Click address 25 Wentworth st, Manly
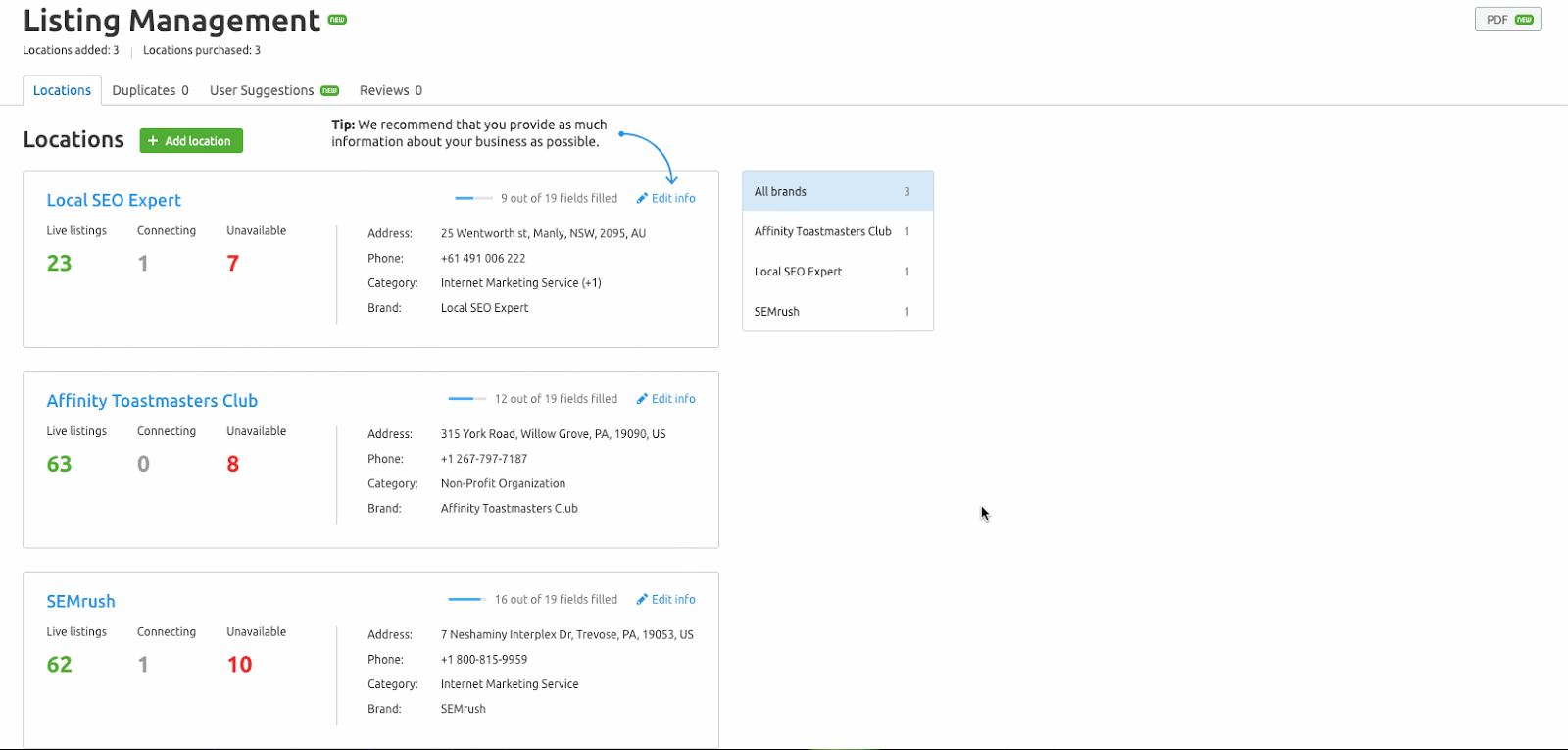 [x=543, y=233]
